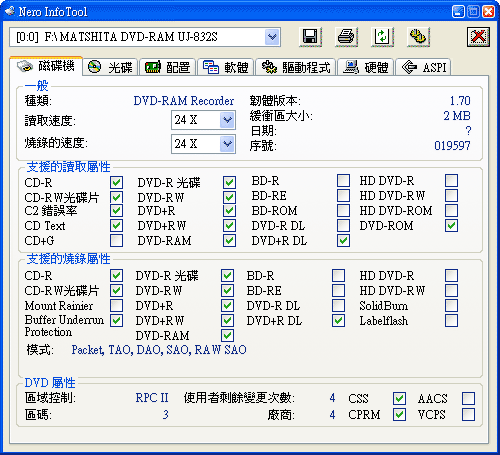
Task: Click the gears icon on 驅動程式 tab
Action: pyautogui.click(x=269, y=67)
